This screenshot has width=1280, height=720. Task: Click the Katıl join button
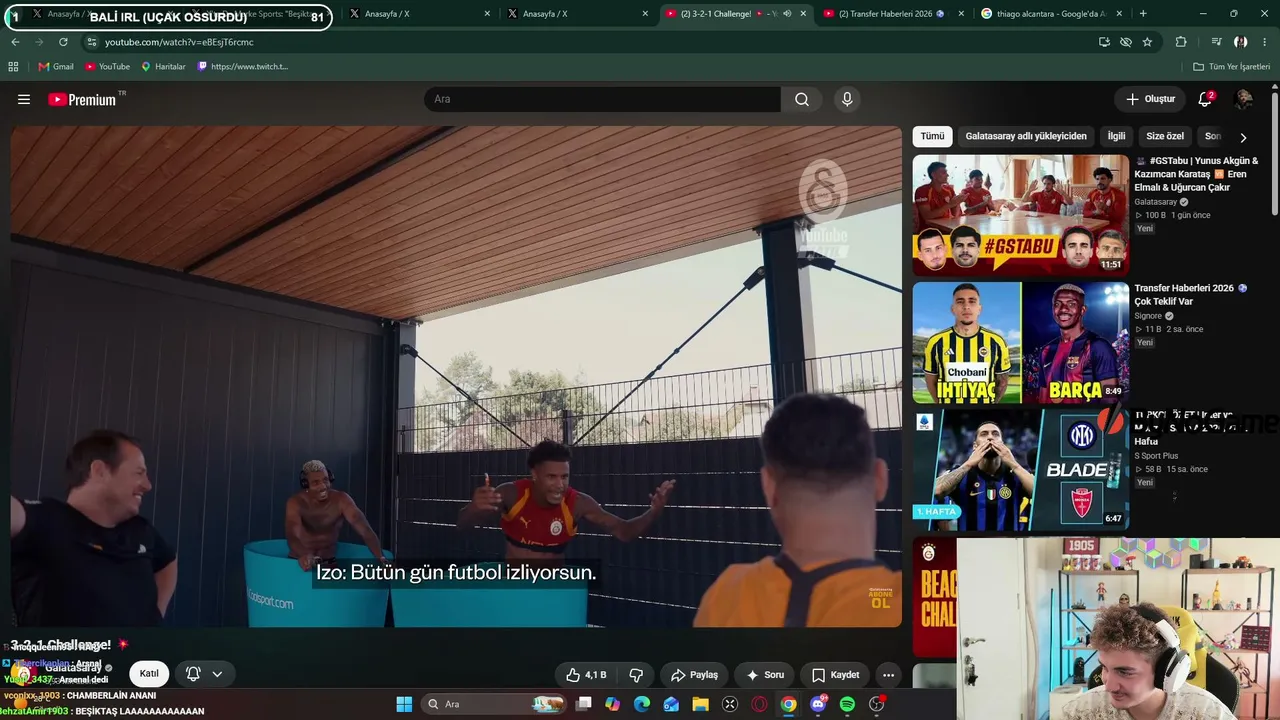149,674
